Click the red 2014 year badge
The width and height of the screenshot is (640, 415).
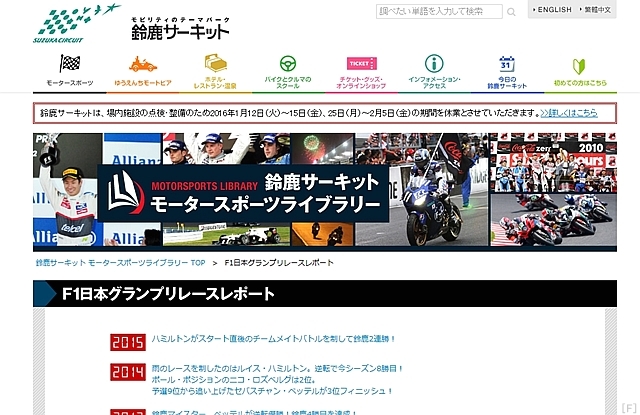coord(128,372)
